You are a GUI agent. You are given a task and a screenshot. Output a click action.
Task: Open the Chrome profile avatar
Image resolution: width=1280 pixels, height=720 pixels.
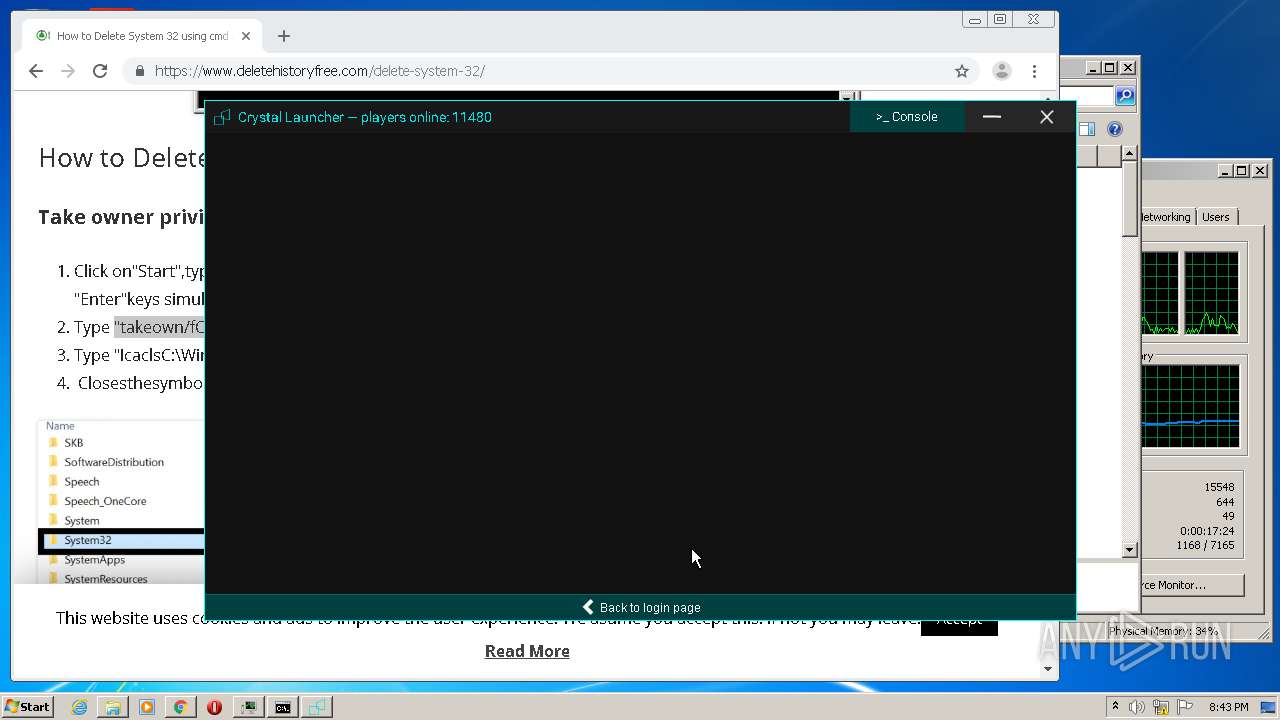coord(1001,71)
